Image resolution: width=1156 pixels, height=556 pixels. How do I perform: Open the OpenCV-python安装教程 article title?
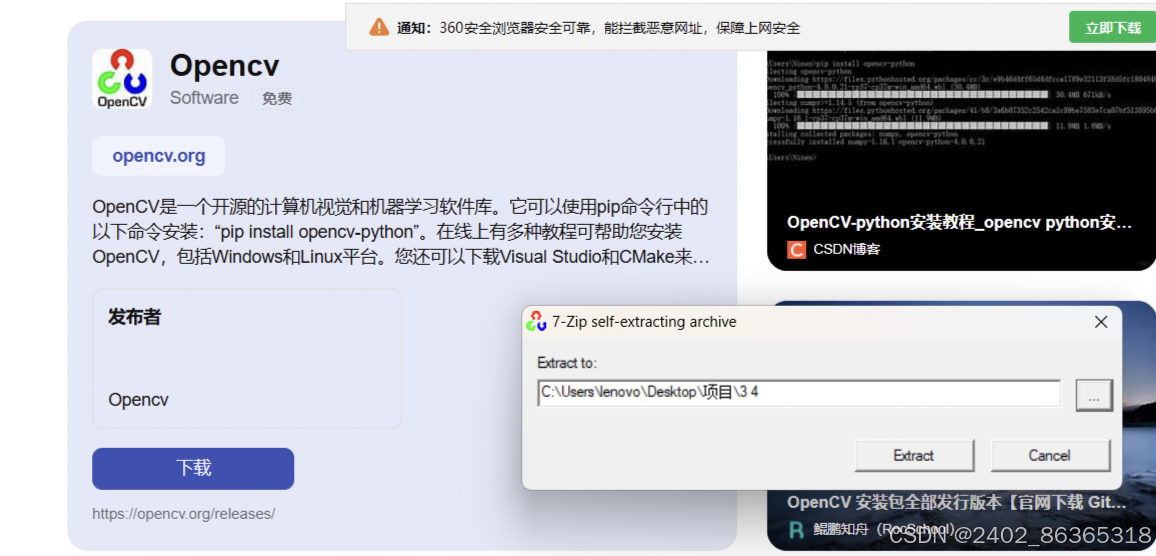coord(959,223)
